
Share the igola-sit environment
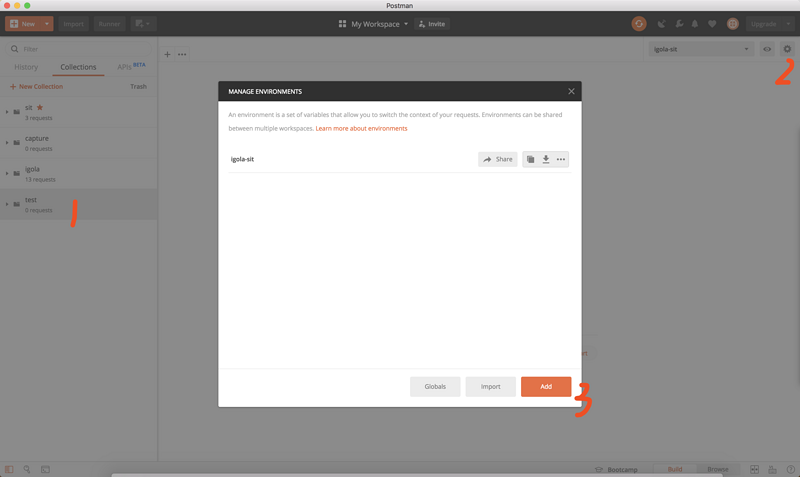pos(497,159)
